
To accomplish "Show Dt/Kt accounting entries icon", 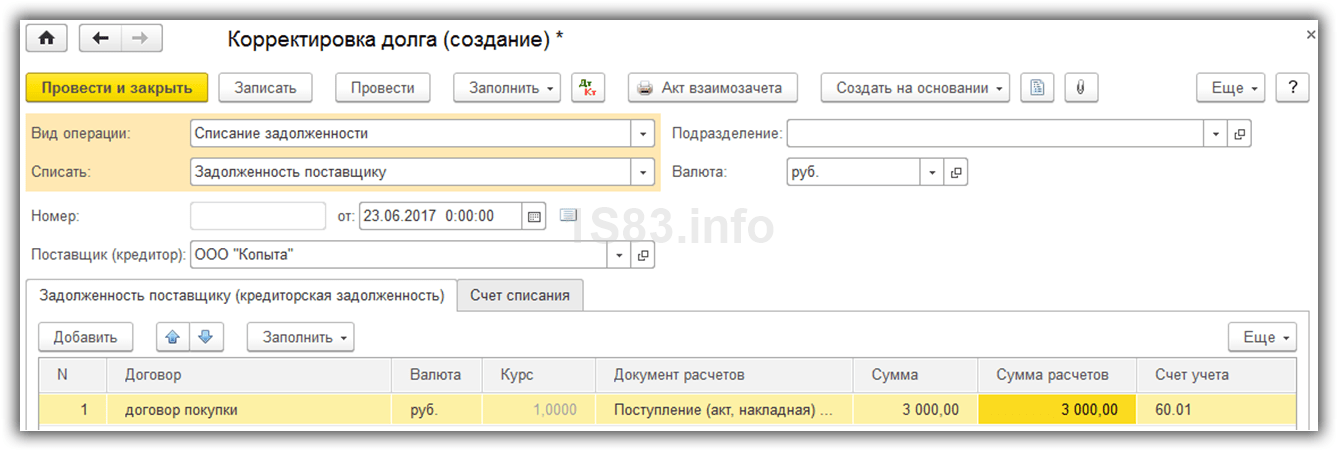I will [x=588, y=88].
